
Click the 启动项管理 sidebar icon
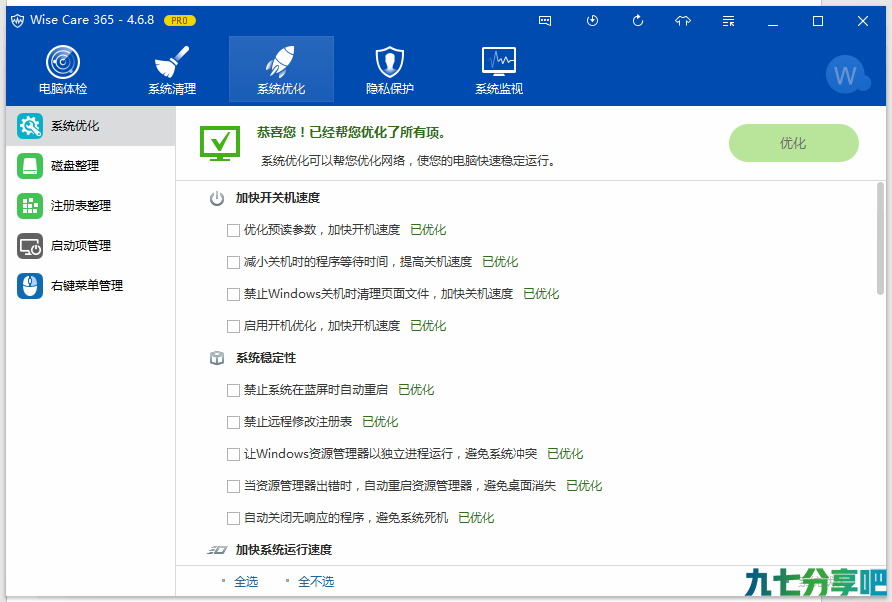coord(30,246)
